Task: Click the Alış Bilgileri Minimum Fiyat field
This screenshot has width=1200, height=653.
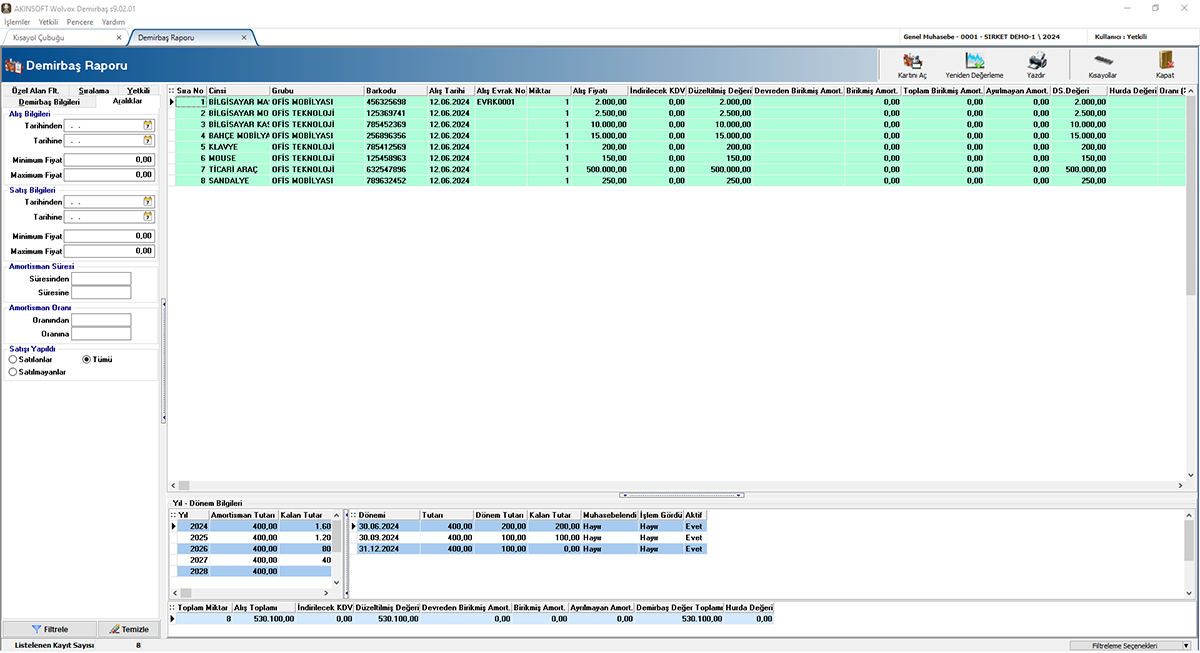Action: (110, 160)
